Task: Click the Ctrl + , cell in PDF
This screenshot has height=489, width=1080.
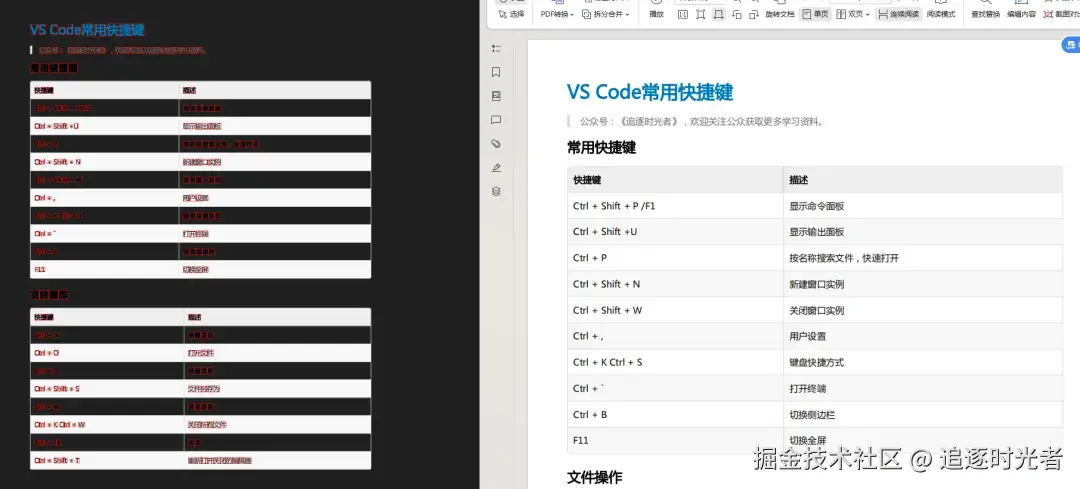Action: point(675,336)
